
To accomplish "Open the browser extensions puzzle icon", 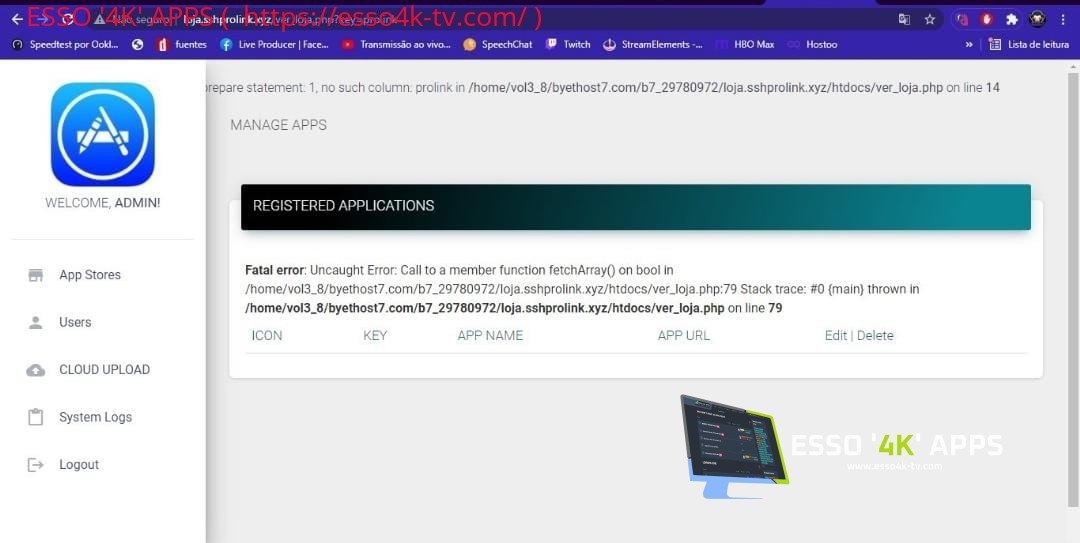I will 1012,19.
